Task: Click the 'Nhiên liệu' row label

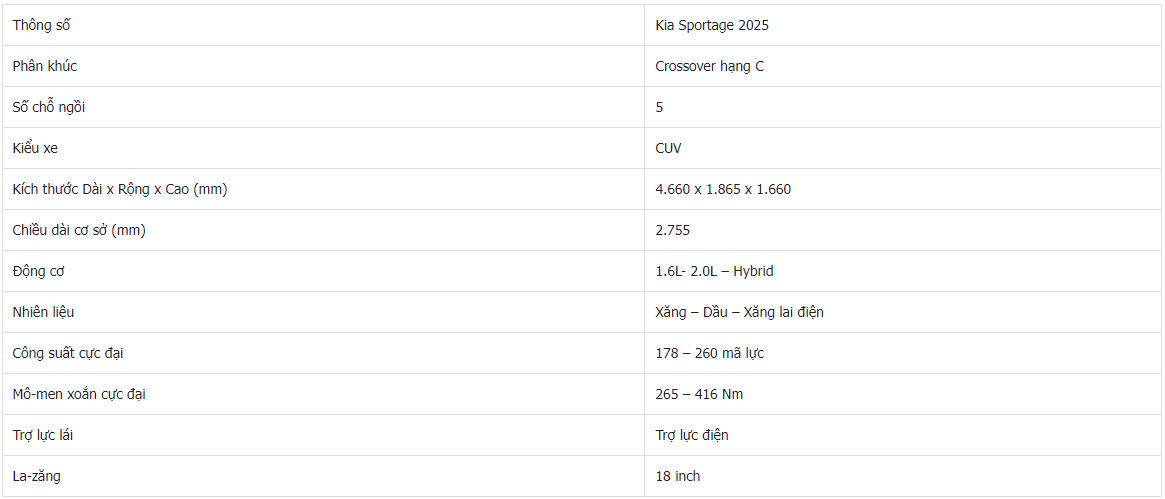Action: pos(43,312)
